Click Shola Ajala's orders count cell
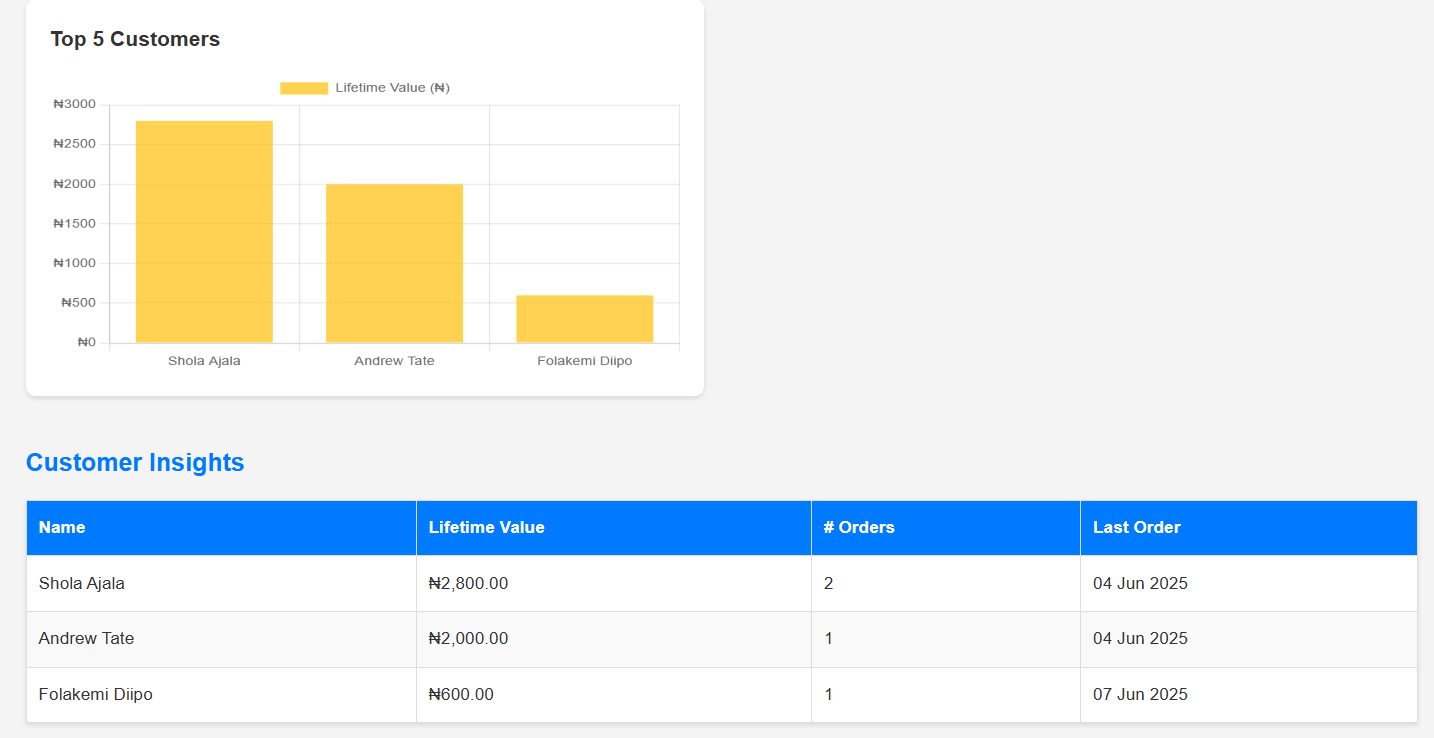1434x738 pixels. 828,583
